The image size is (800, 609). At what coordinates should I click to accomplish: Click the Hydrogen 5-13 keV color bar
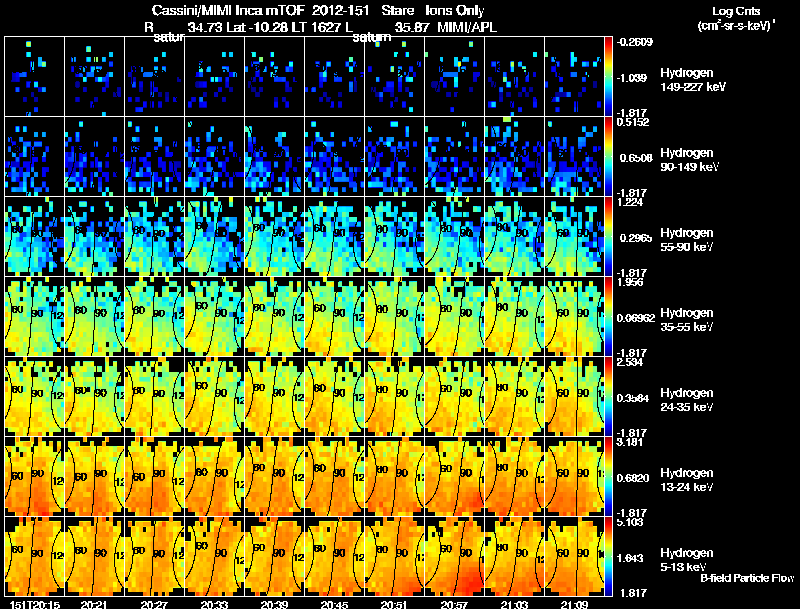[x=608, y=556]
